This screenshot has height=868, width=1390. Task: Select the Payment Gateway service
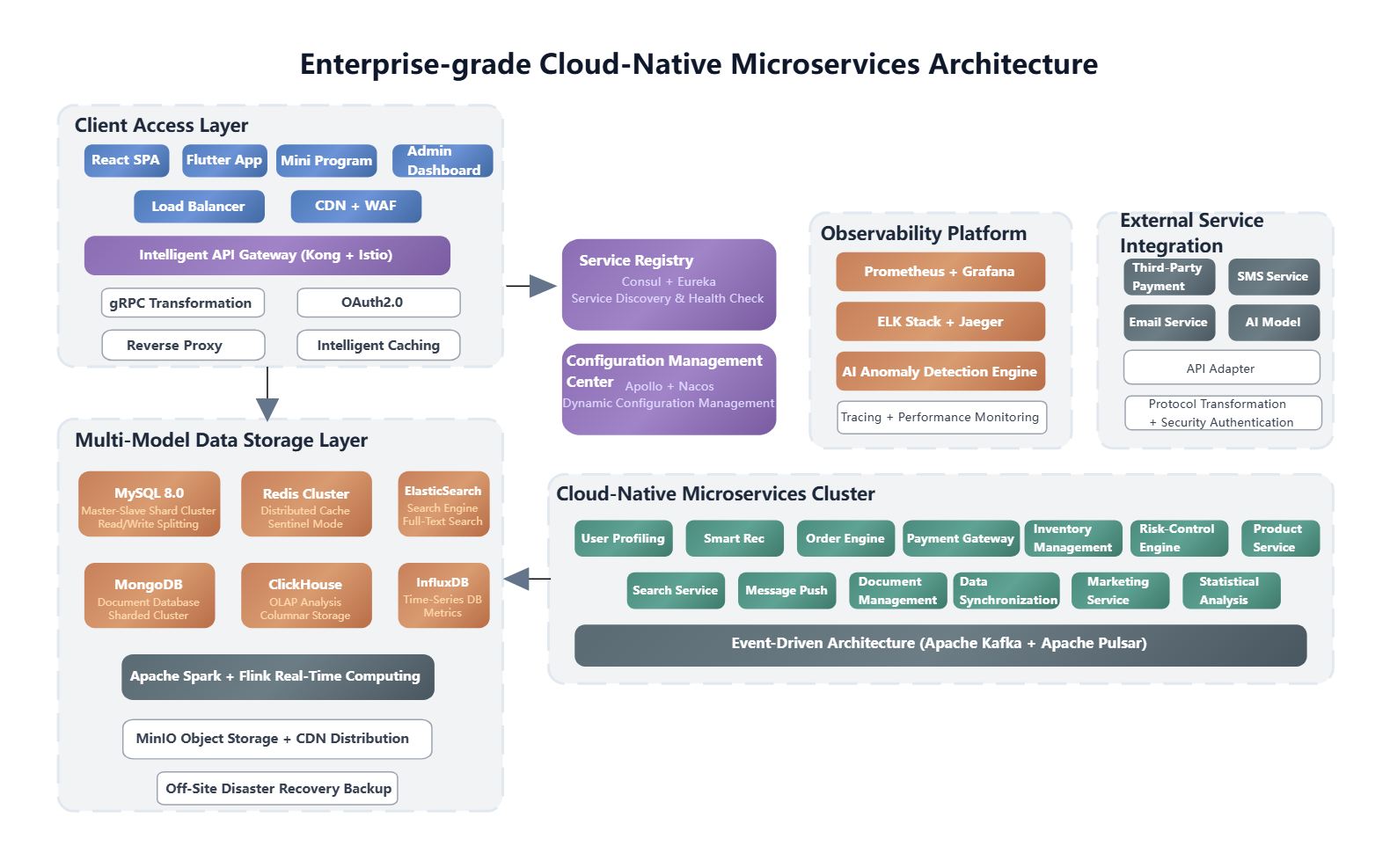click(961, 538)
